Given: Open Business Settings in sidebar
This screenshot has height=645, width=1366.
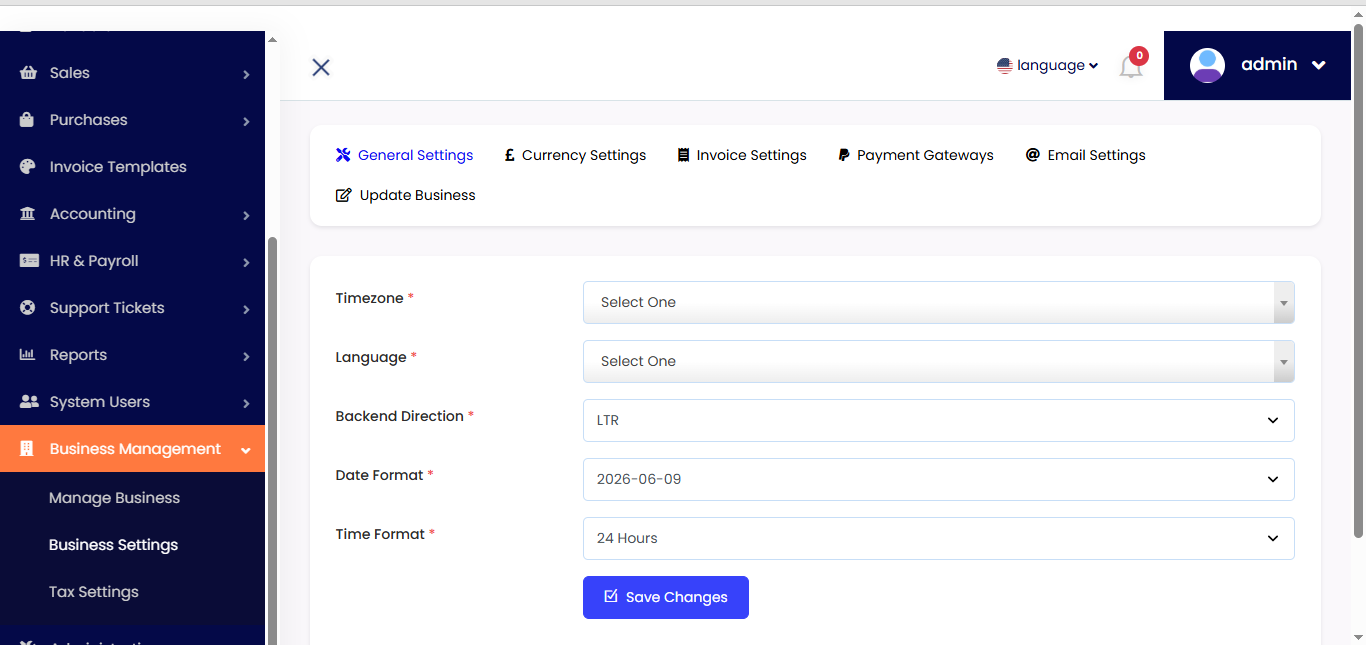Looking at the screenshot, I should coord(113,545).
